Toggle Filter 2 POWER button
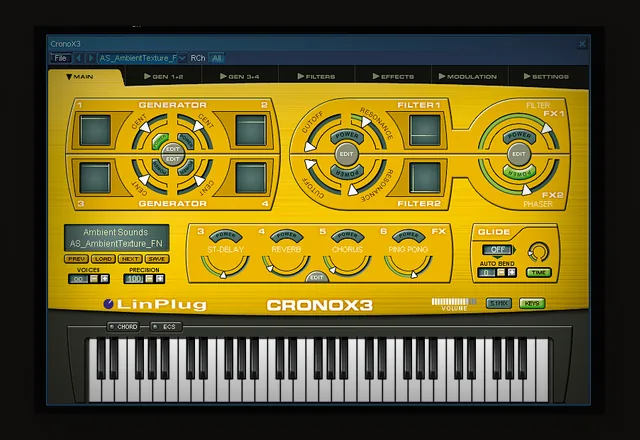The height and width of the screenshot is (440, 640). [x=347, y=171]
